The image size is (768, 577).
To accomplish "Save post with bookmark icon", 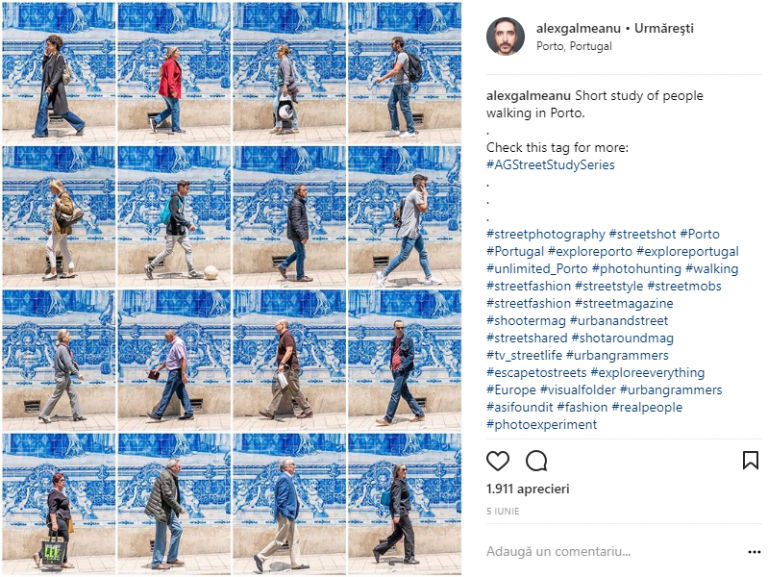I will pyautogui.click(x=750, y=460).
